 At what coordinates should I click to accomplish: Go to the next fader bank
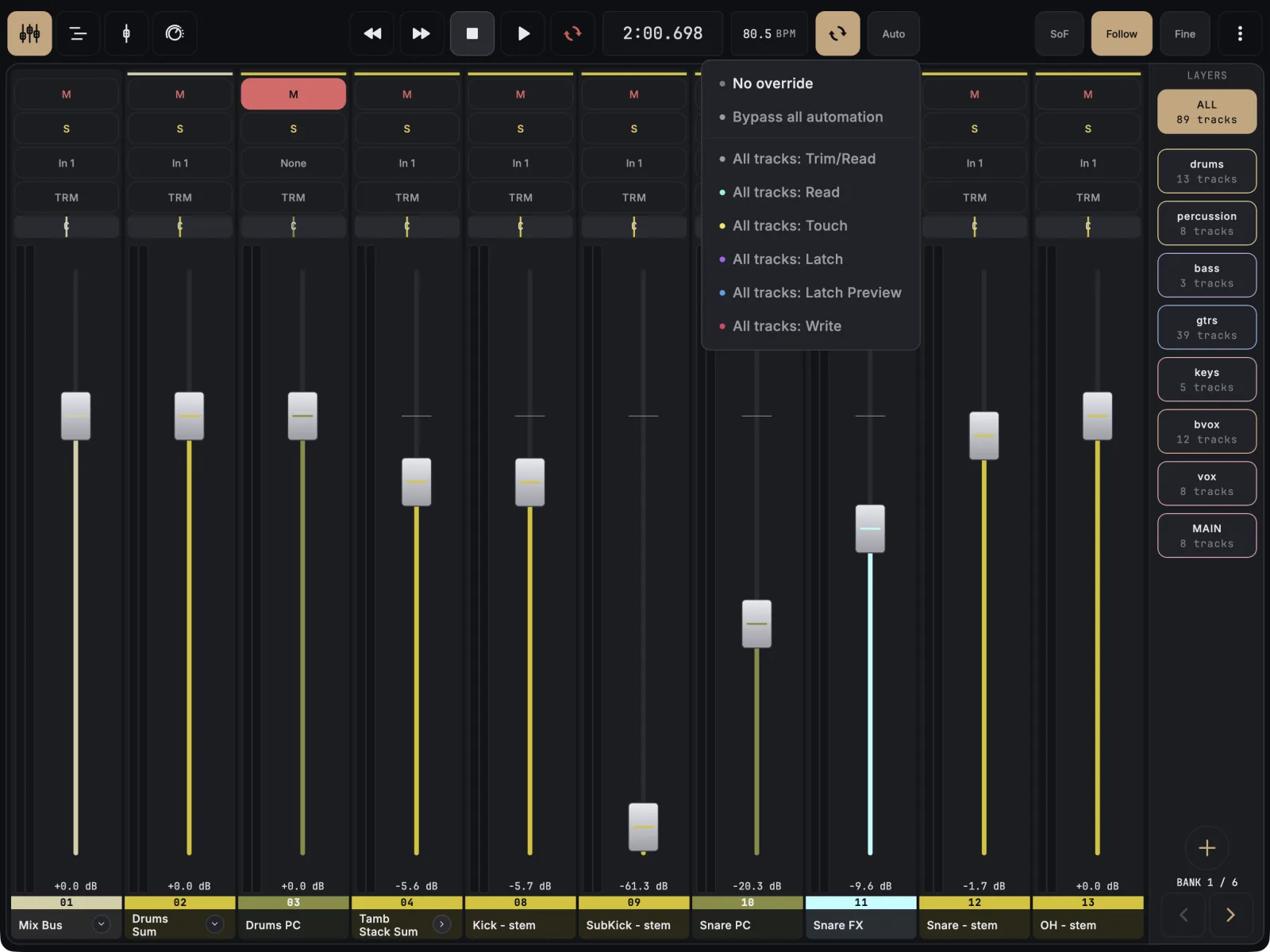[x=1230, y=915]
